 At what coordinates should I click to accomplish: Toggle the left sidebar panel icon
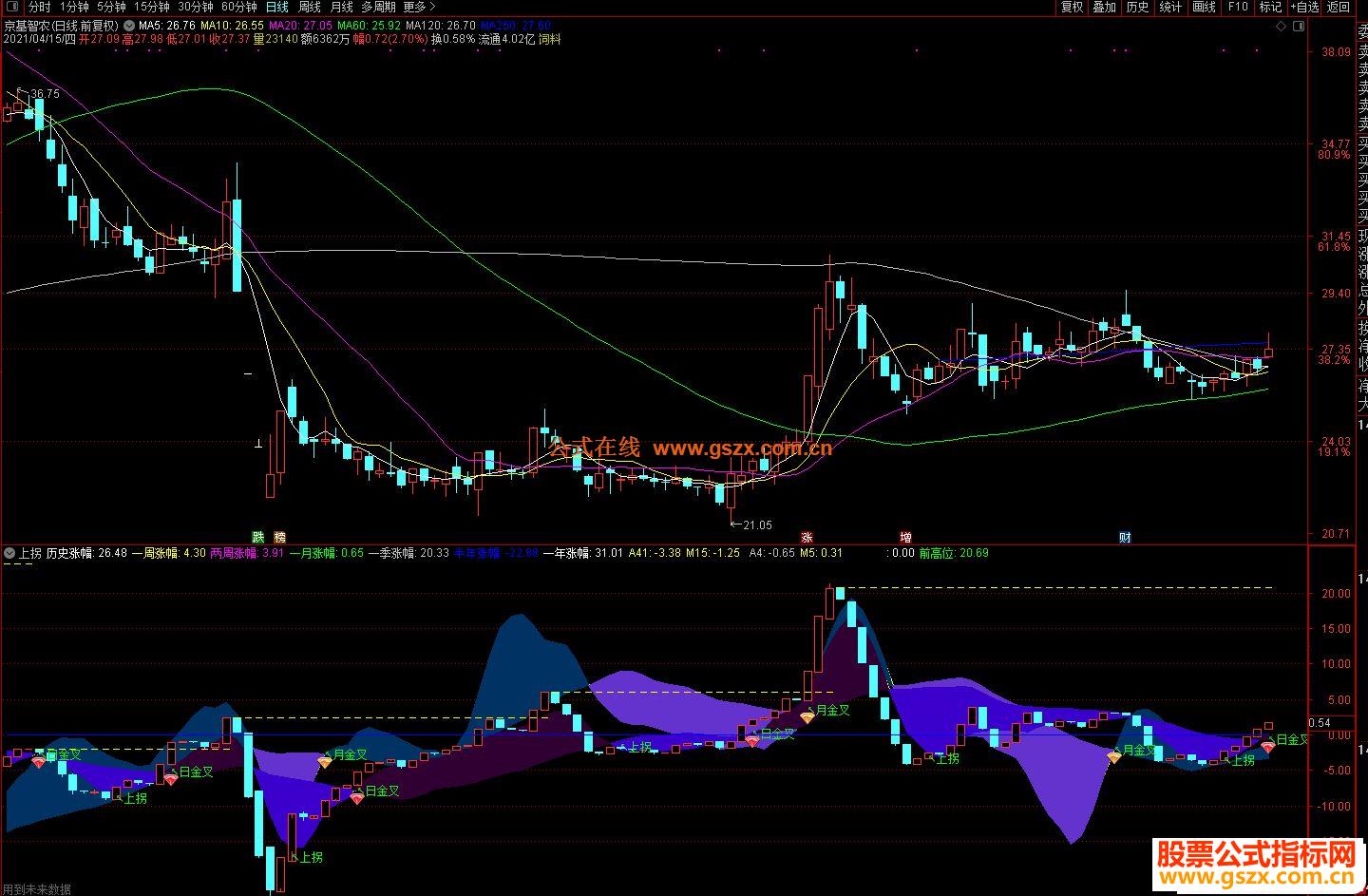[x=10, y=7]
